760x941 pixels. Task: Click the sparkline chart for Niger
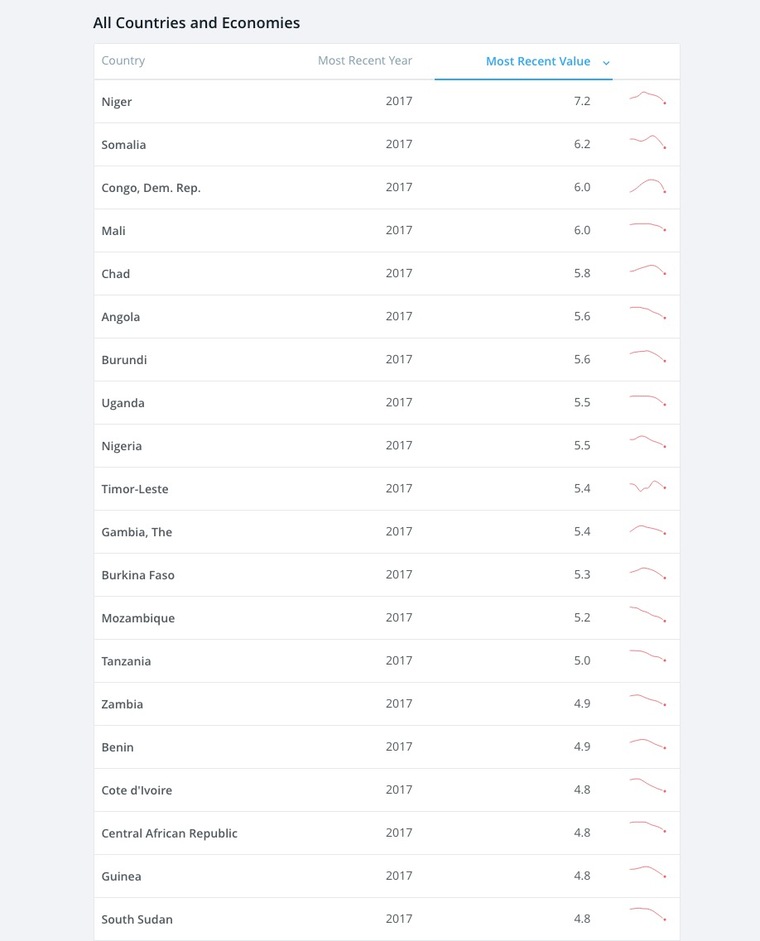click(648, 98)
